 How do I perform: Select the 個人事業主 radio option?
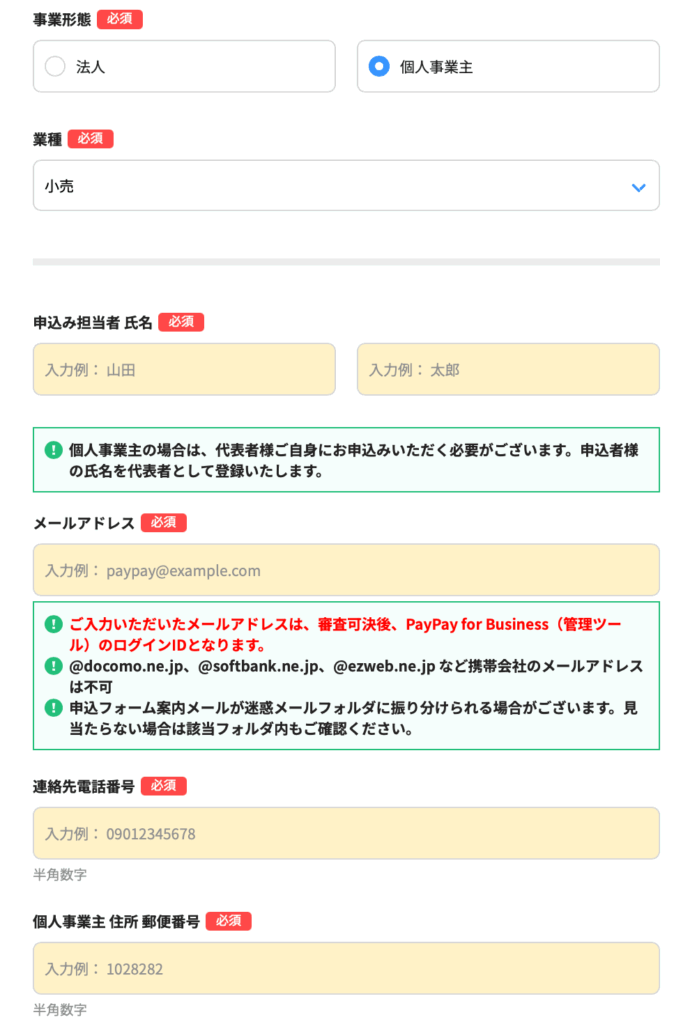coord(379,67)
